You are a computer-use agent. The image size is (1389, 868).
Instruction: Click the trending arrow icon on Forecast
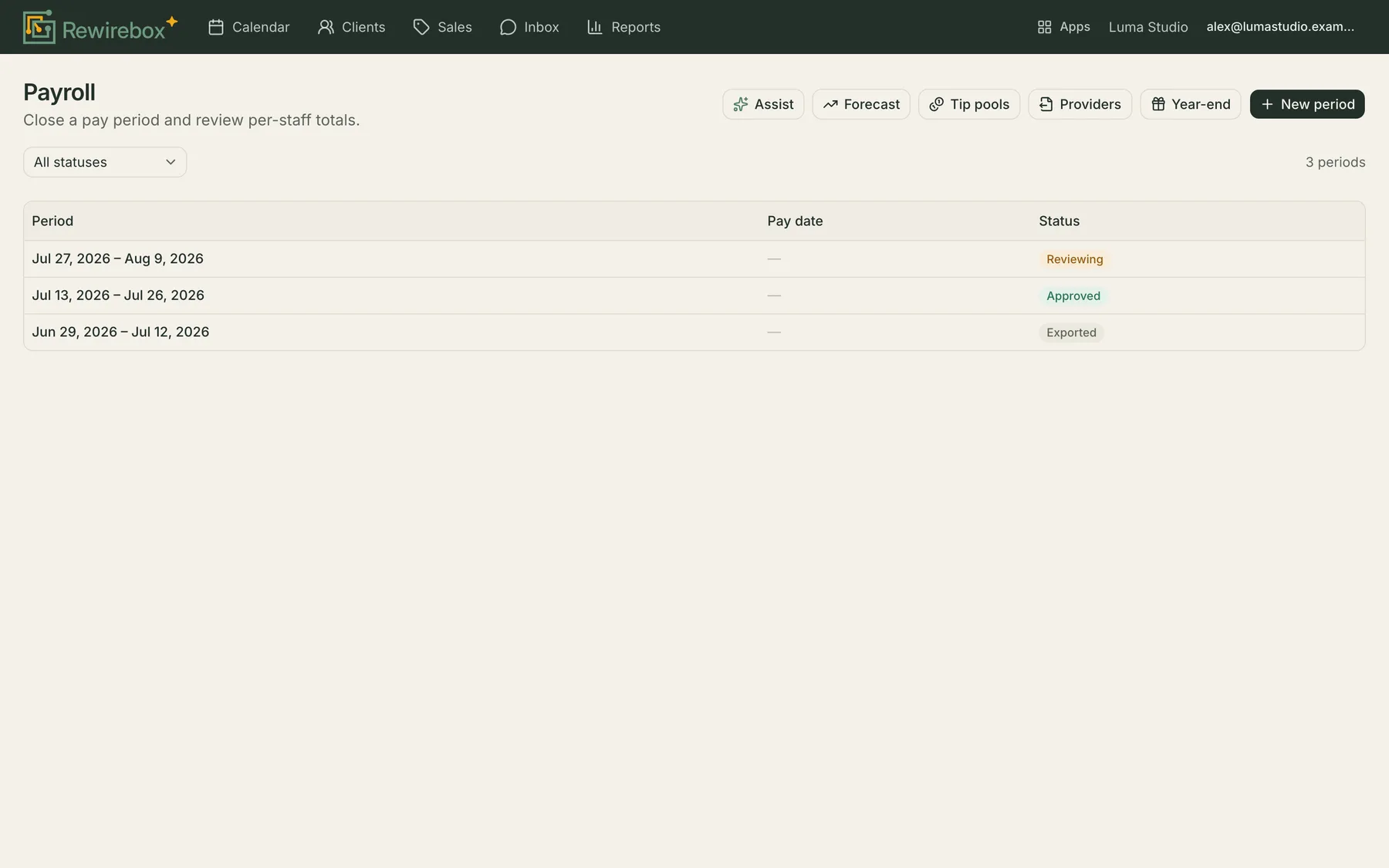[x=830, y=104]
